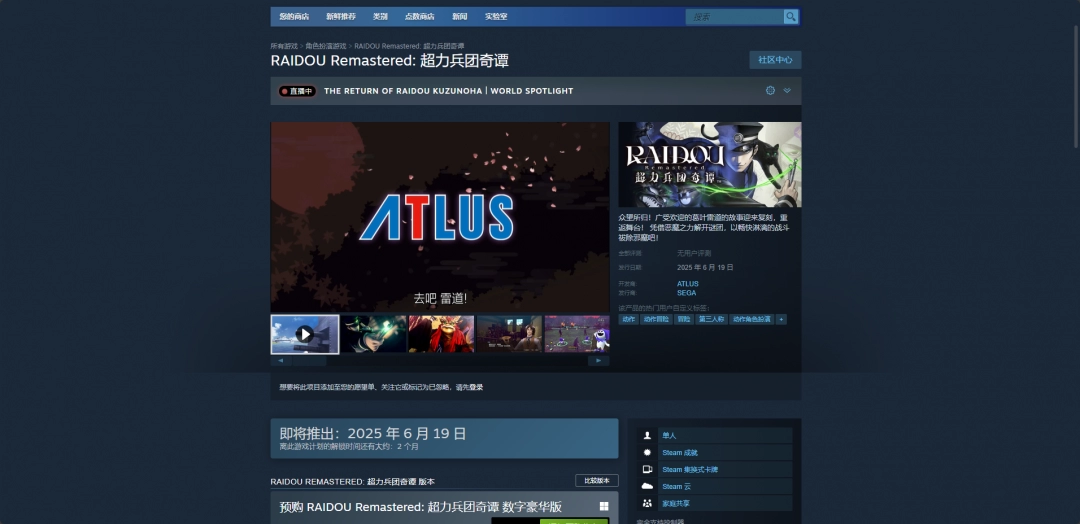The height and width of the screenshot is (524, 1080).
Task: Click the green preorder add-to-cart button
Action: click(x=574, y=521)
